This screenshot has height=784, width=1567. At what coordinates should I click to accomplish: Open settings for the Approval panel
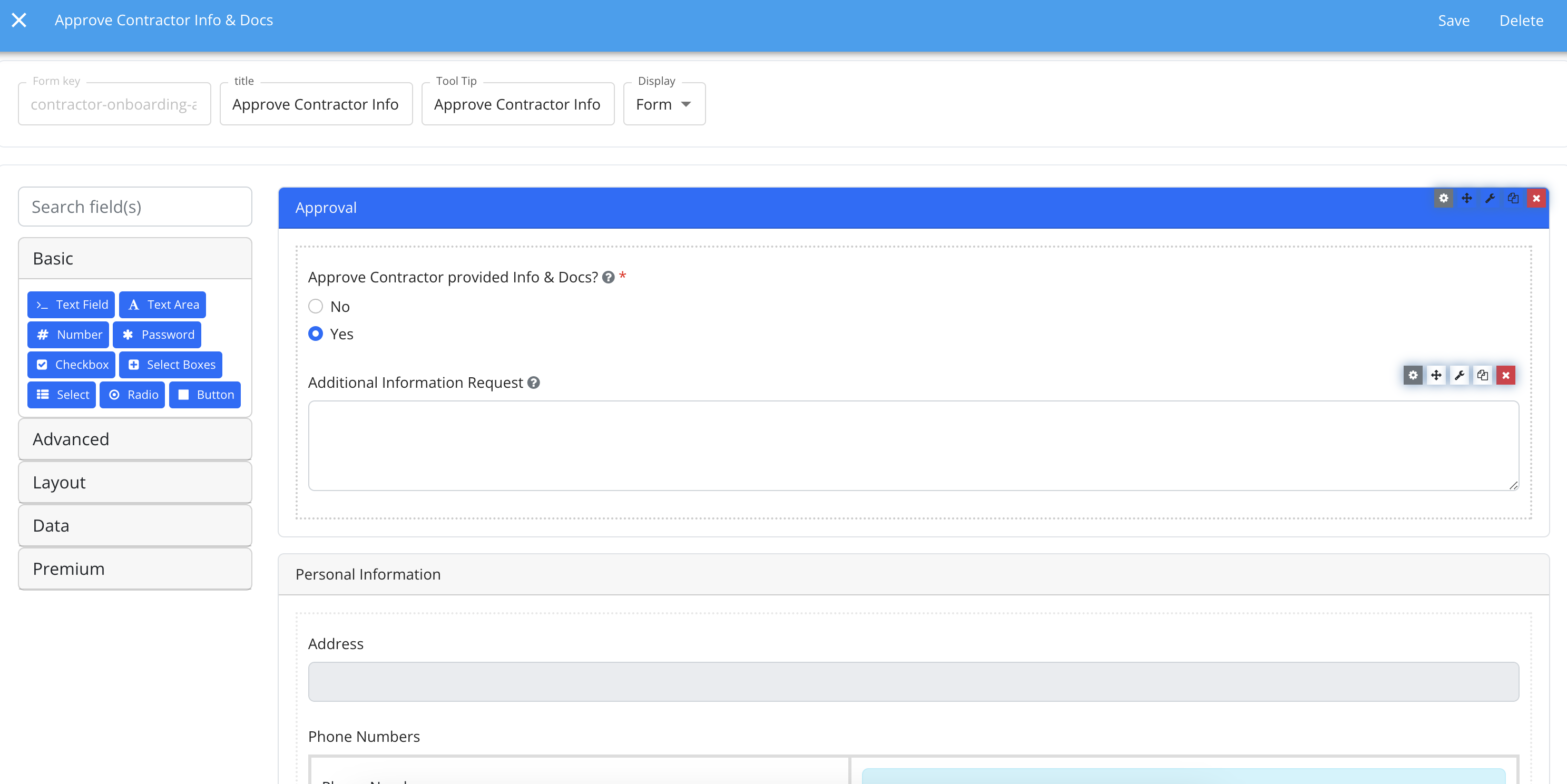coord(1444,198)
